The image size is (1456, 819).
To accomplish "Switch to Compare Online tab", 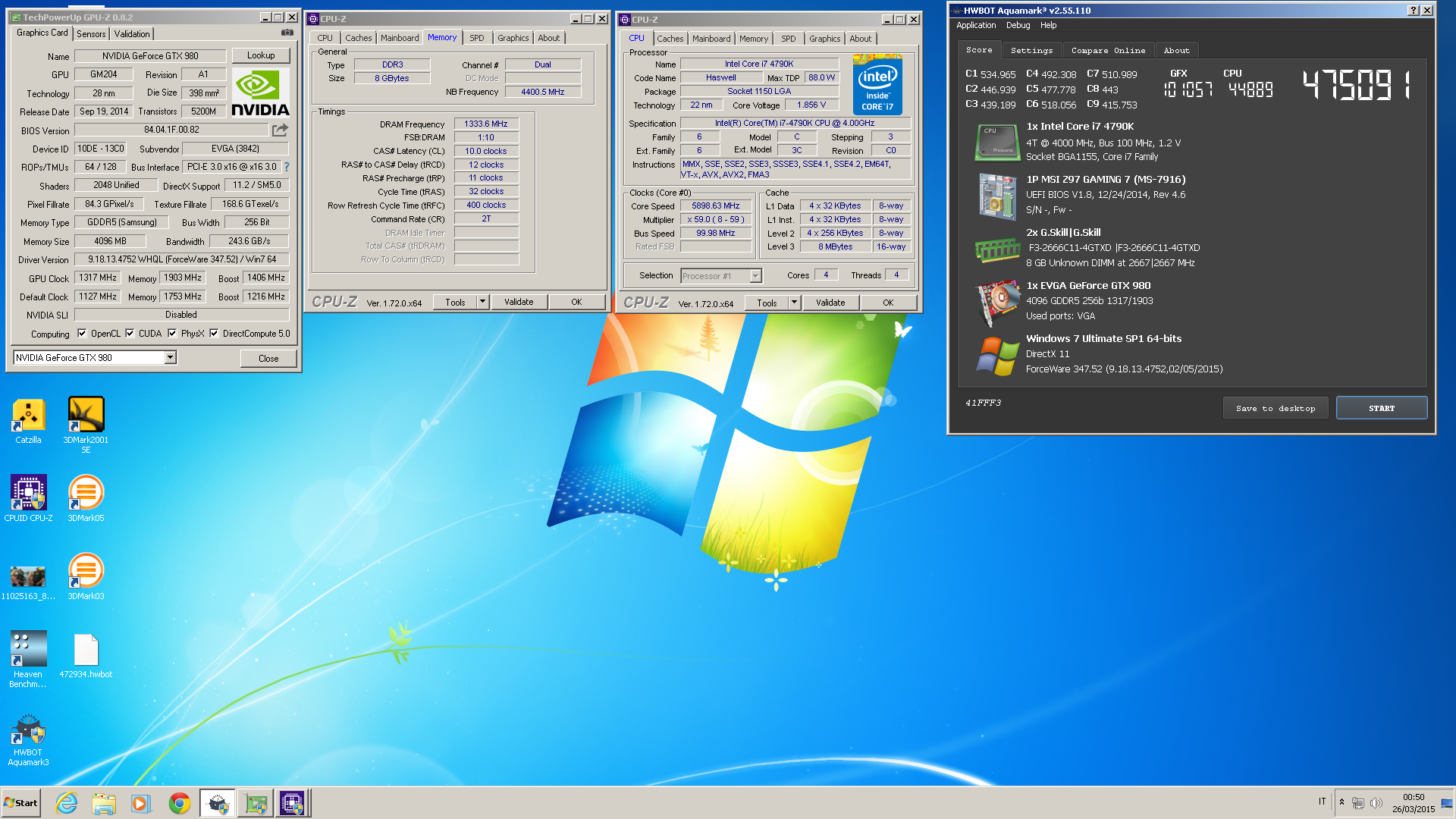I will 1108,50.
